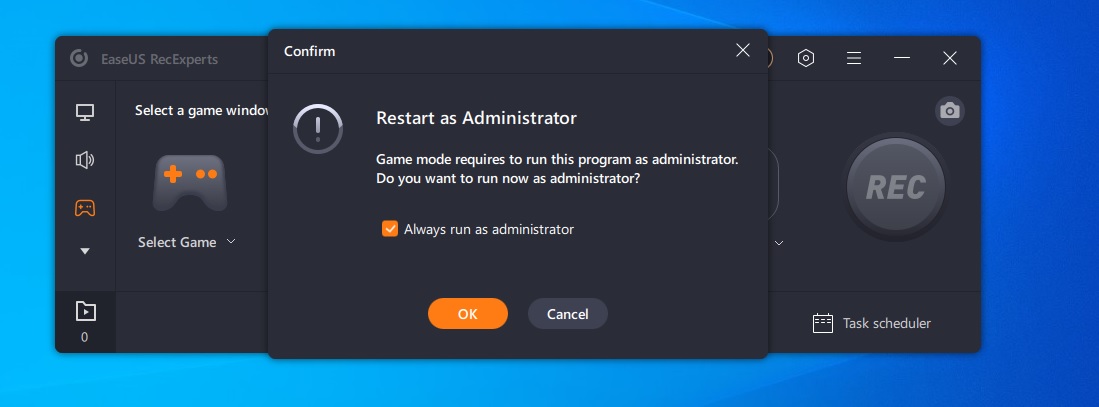Start recording with REC button
The width and height of the screenshot is (1099, 407).
click(896, 186)
